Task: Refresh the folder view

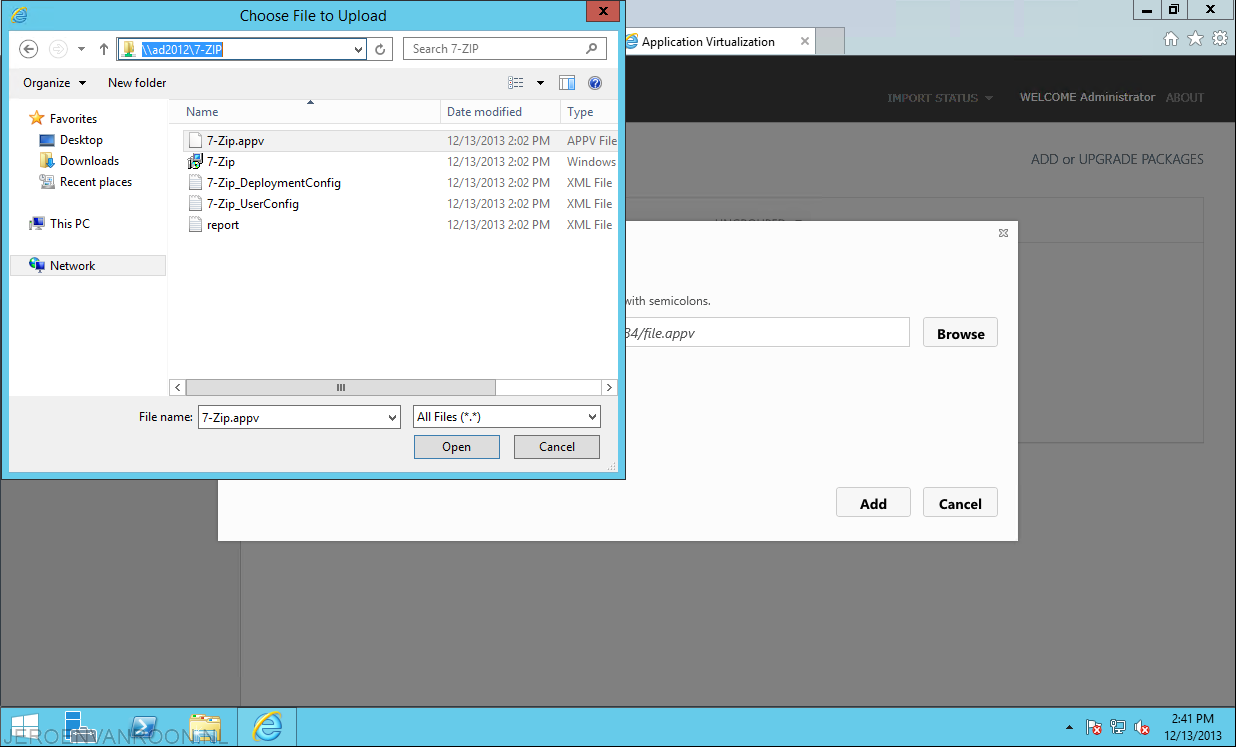Action: [381, 48]
